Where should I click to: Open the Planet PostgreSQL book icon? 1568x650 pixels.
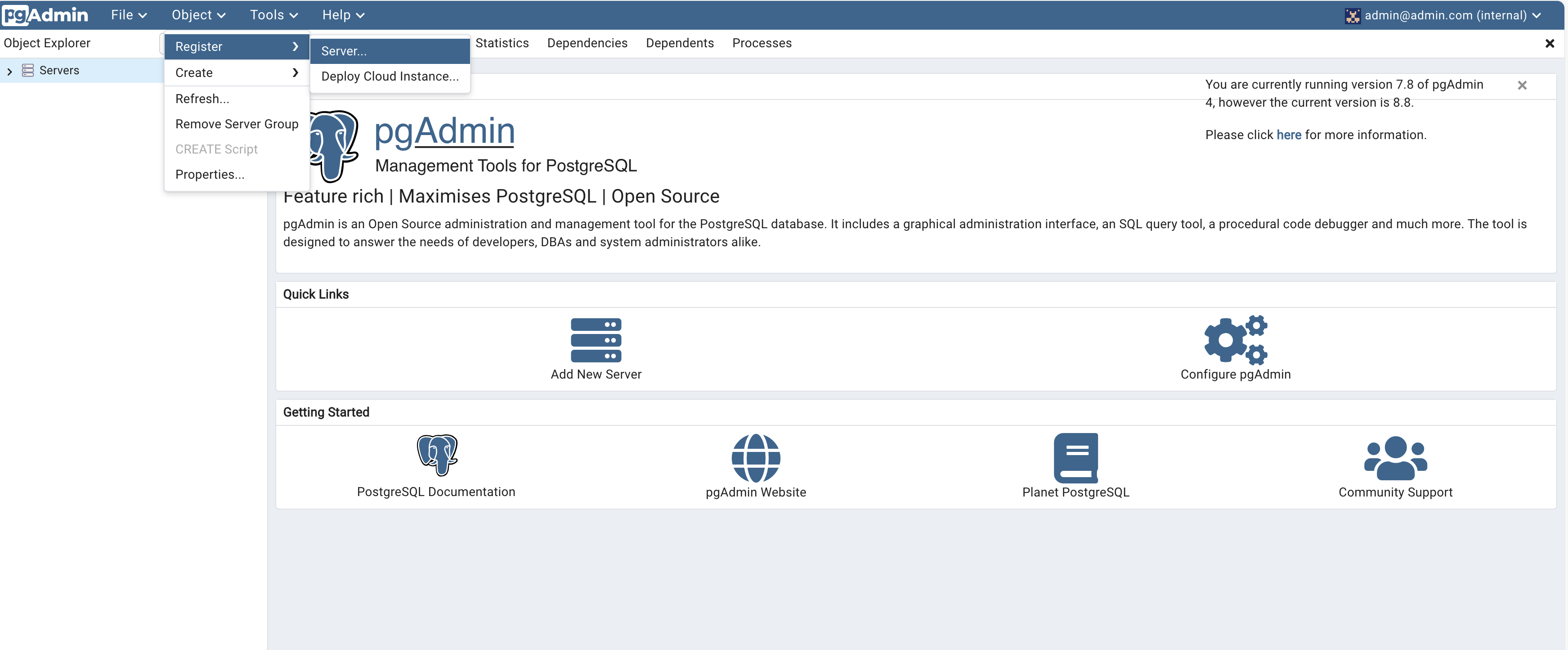click(x=1075, y=458)
